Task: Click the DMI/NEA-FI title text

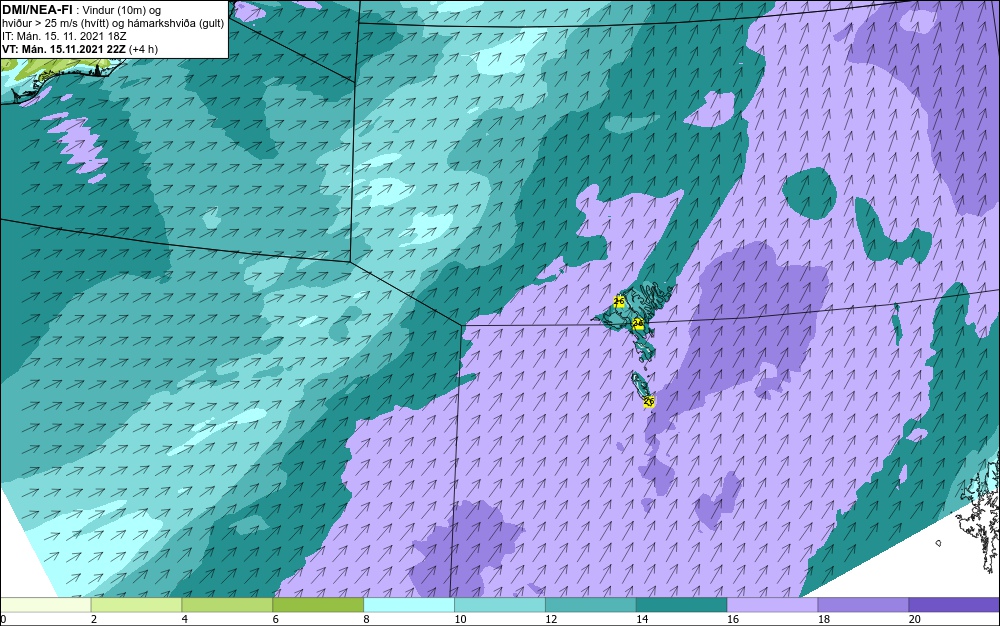Action: pos(38,10)
